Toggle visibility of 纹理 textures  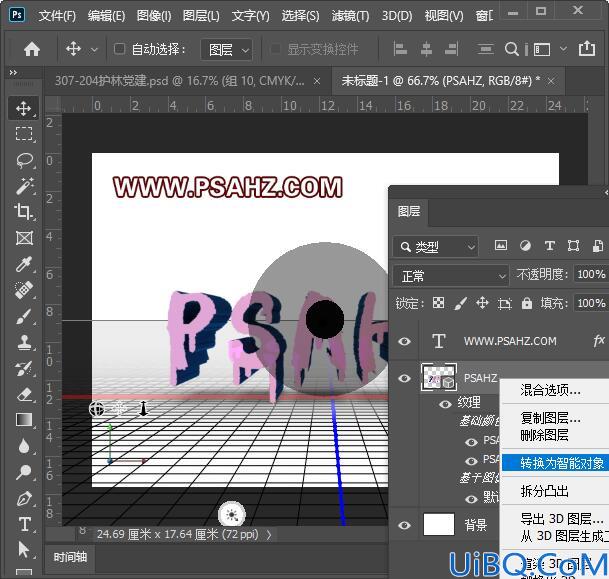coord(445,404)
